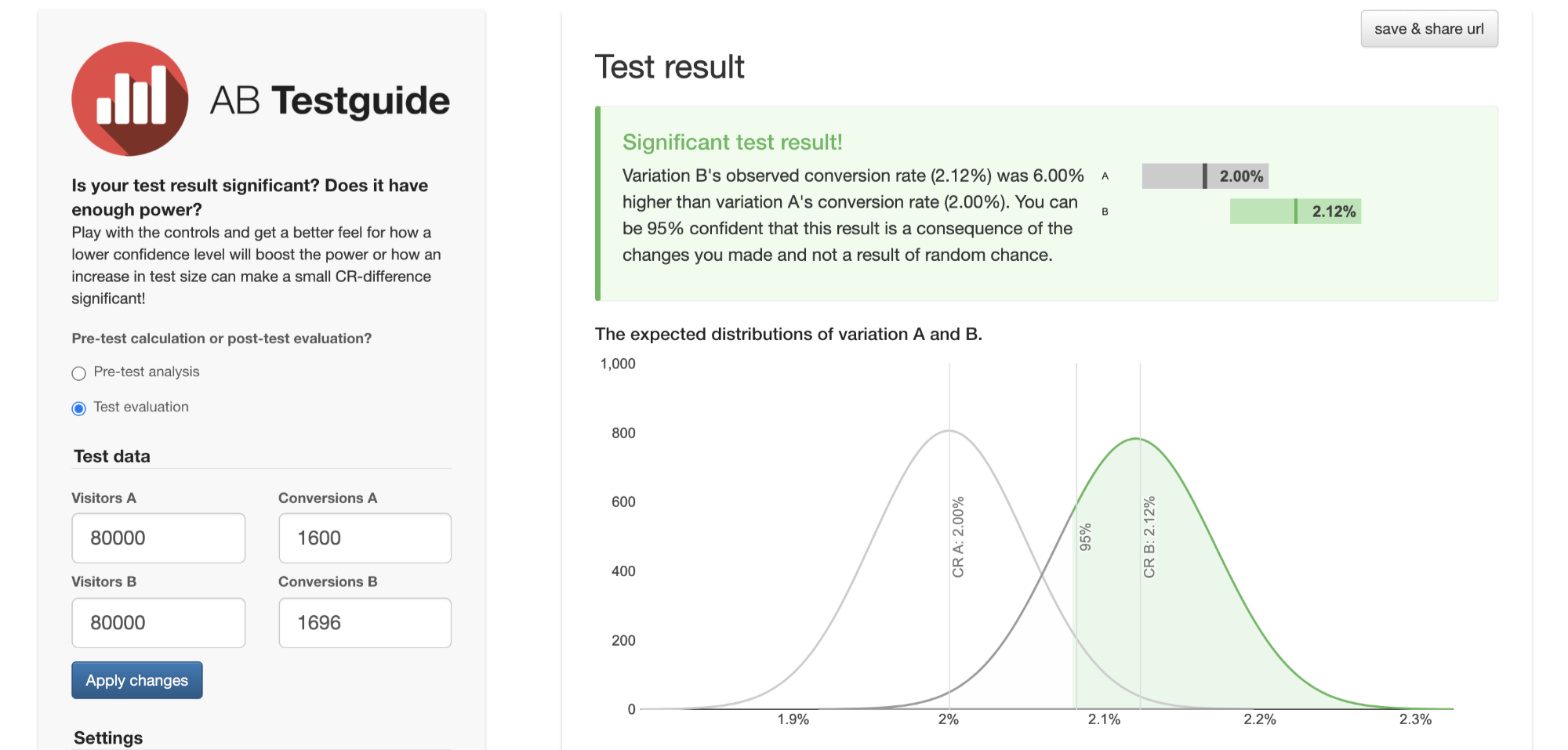Click the Visitors A input field
Screen dimensions: 1568x750
pos(158,538)
